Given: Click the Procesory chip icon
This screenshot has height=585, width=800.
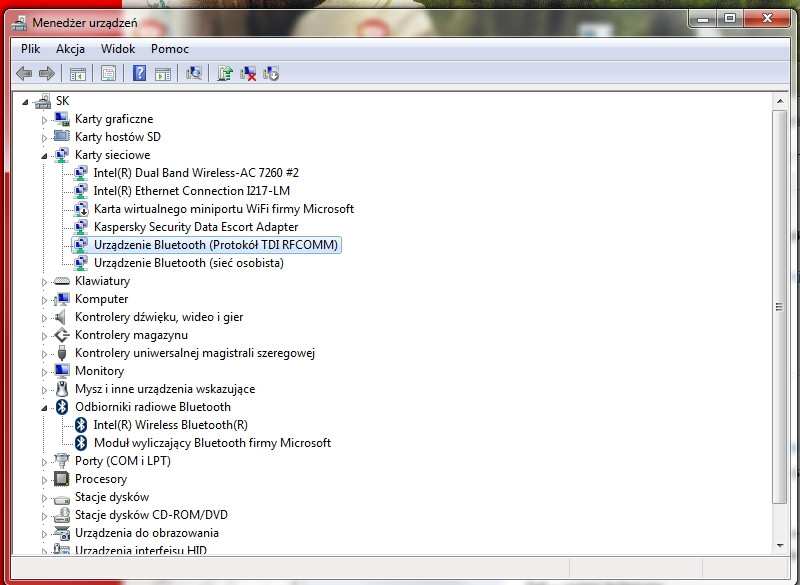Looking at the screenshot, I should pos(62,479).
